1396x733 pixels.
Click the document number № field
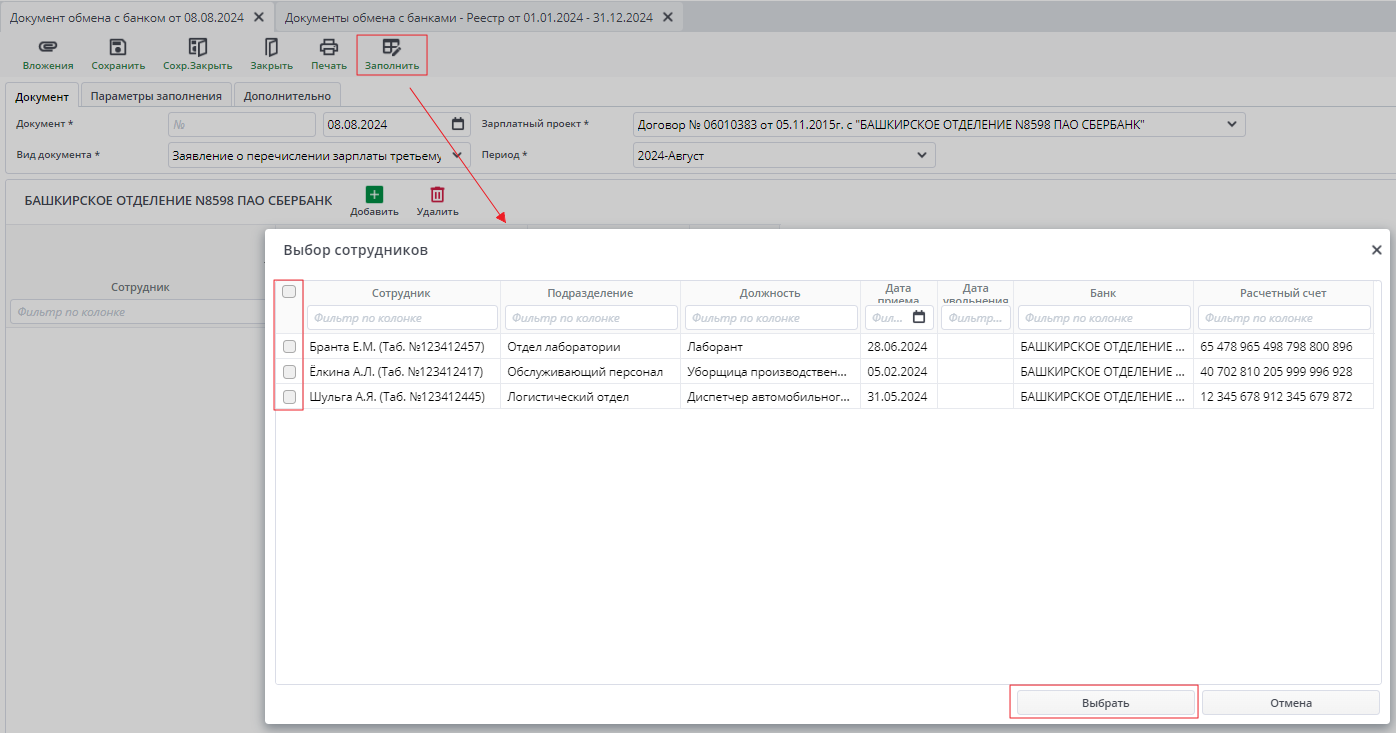pyautogui.click(x=242, y=124)
